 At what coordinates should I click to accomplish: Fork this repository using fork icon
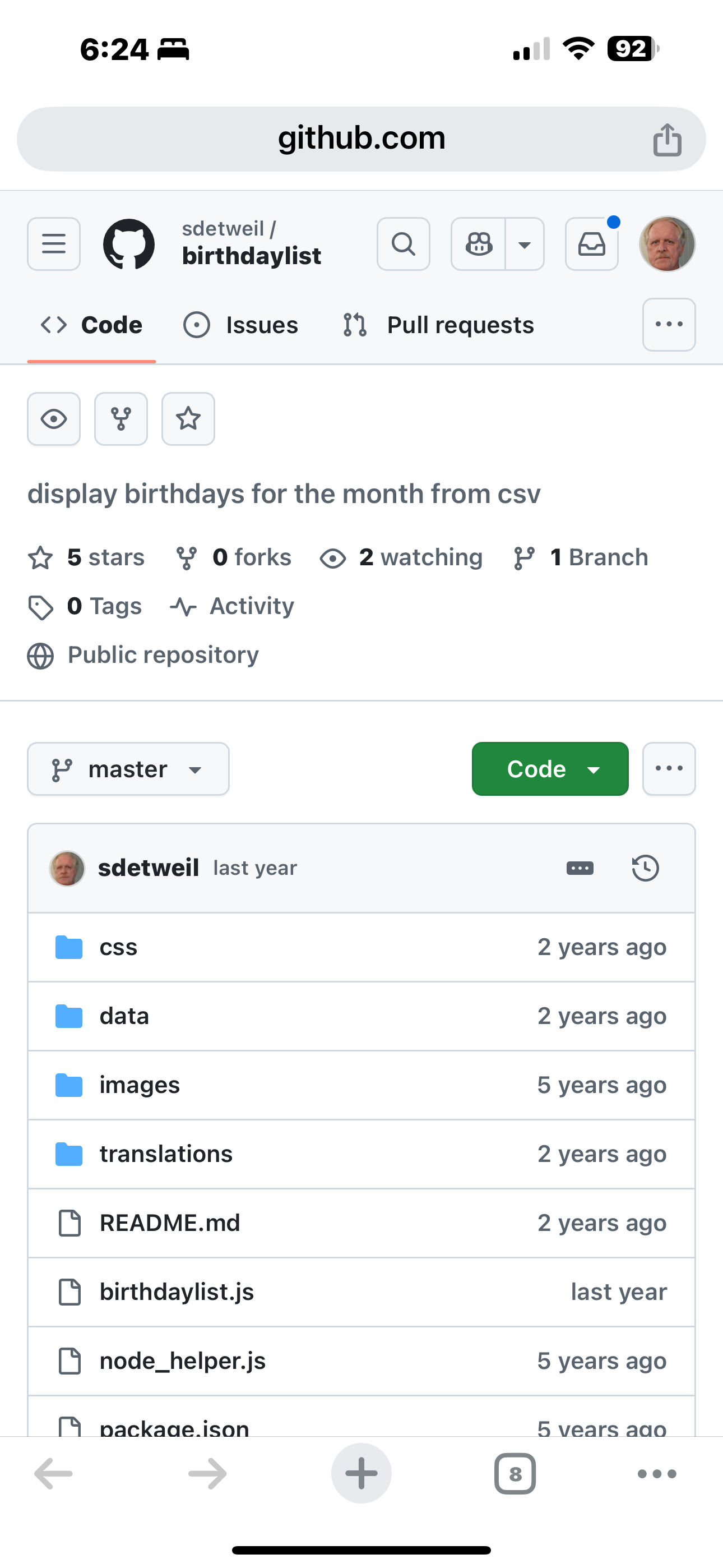(x=121, y=419)
